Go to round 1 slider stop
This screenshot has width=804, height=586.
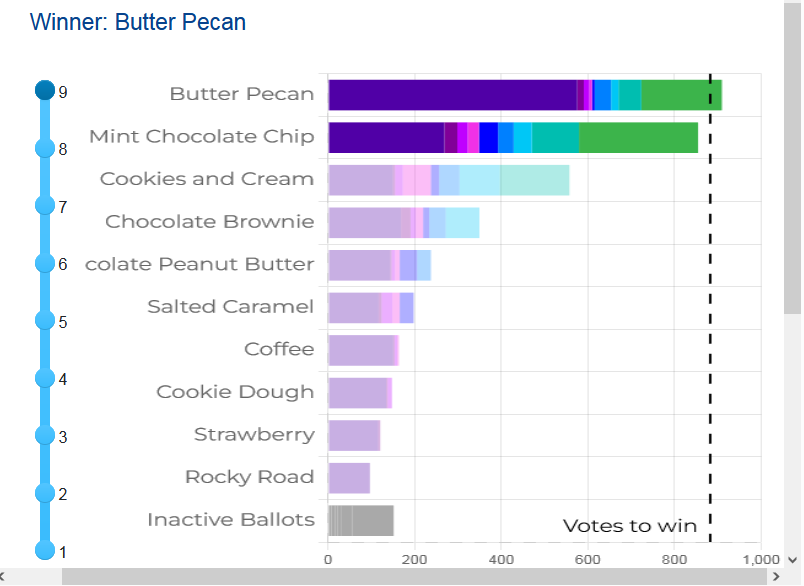click(x=45, y=550)
